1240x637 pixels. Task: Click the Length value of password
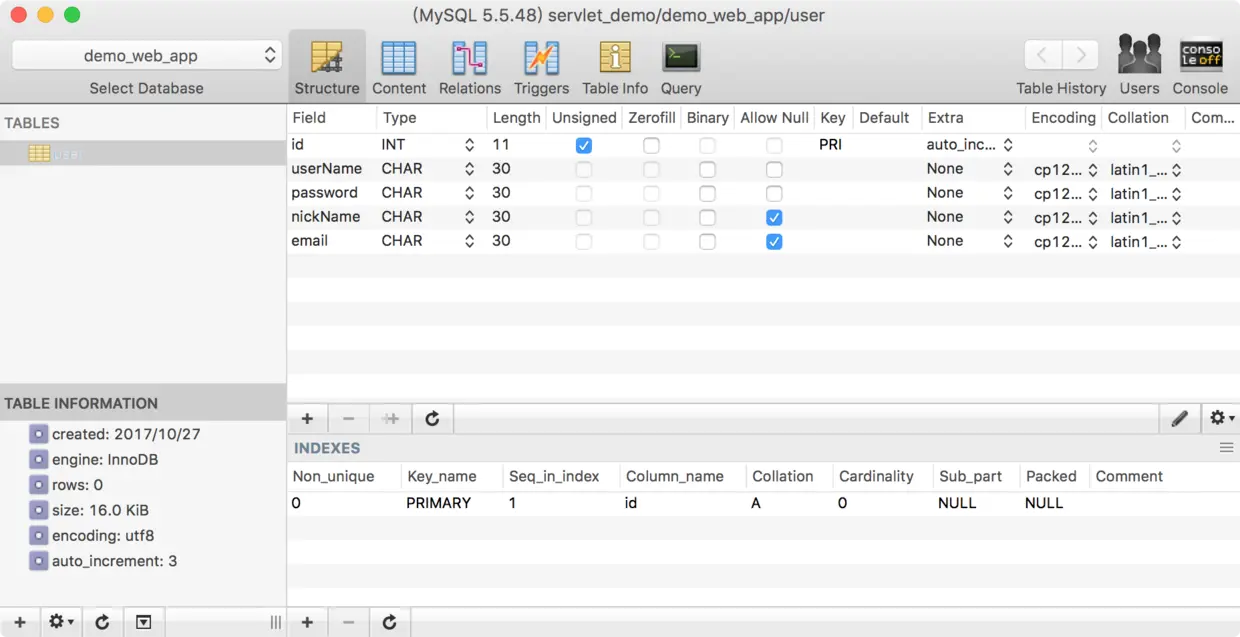(x=501, y=193)
